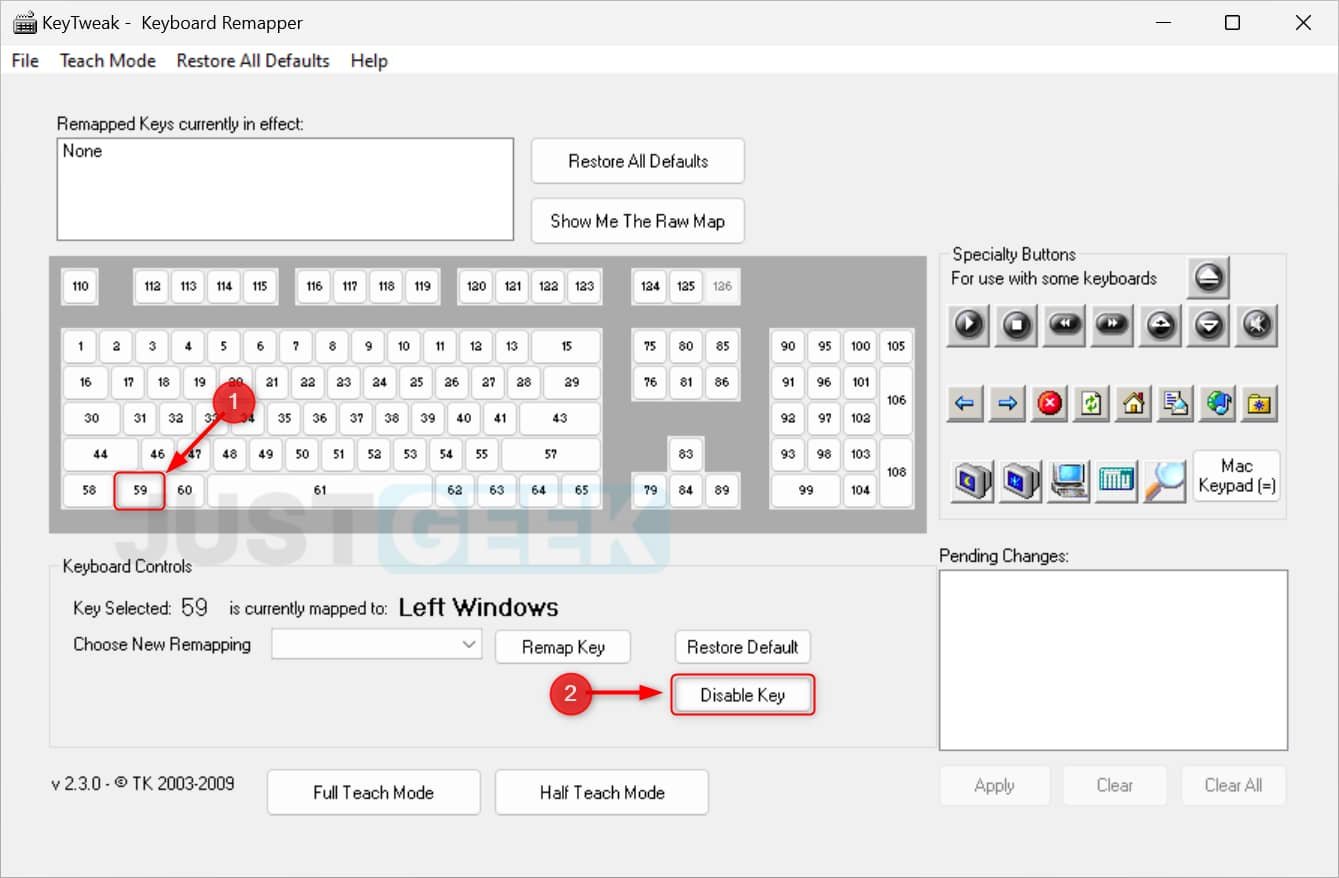Image resolution: width=1339 pixels, height=878 pixels.
Task: Select key 43 on the keyboard map
Action: click(x=560, y=418)
